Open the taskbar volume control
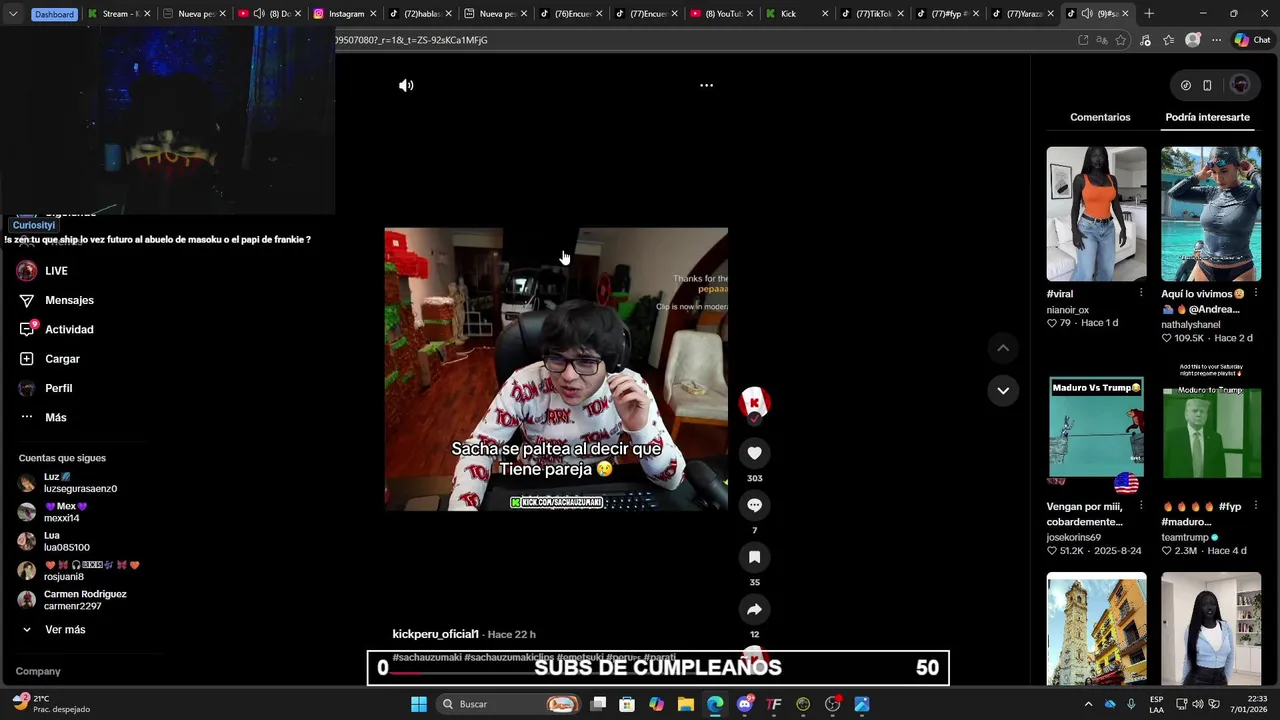The image size is (1280, 720). click(1197, 704)
